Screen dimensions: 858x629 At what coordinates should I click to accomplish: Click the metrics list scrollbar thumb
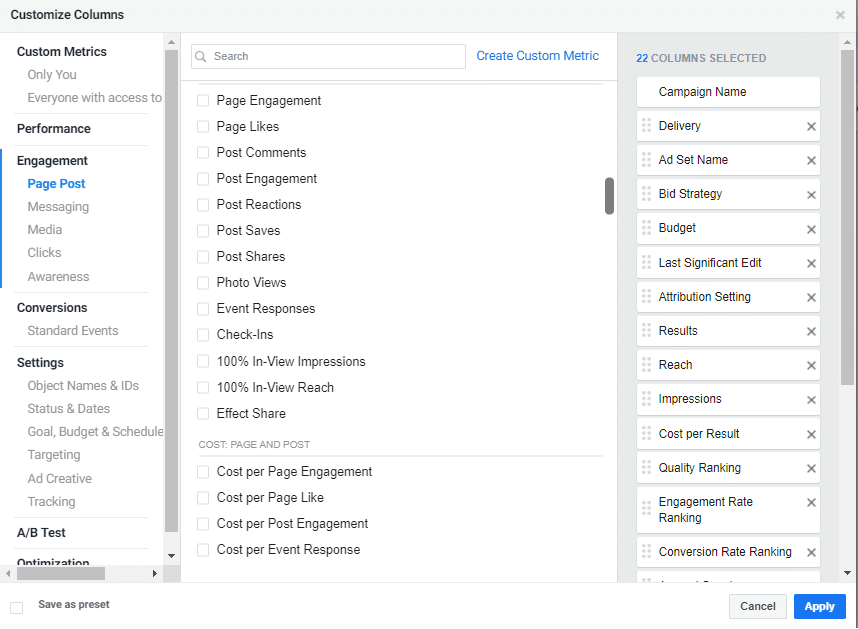609,196
